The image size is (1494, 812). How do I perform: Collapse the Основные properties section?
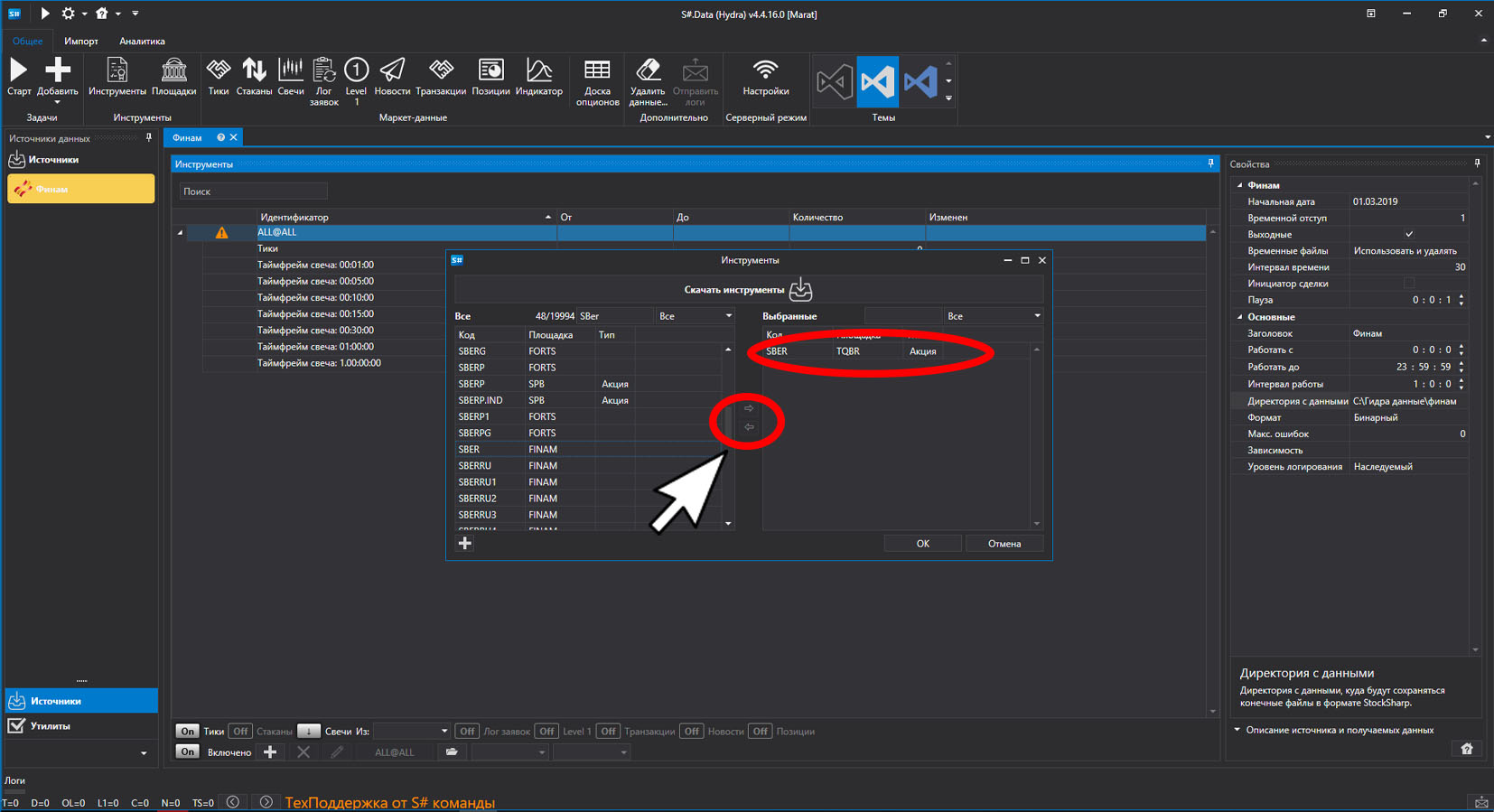click(x=1239, y=317)
